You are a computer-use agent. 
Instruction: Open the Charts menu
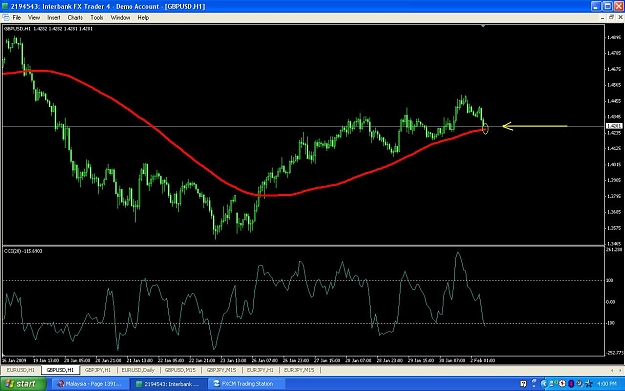coord(75,18)
